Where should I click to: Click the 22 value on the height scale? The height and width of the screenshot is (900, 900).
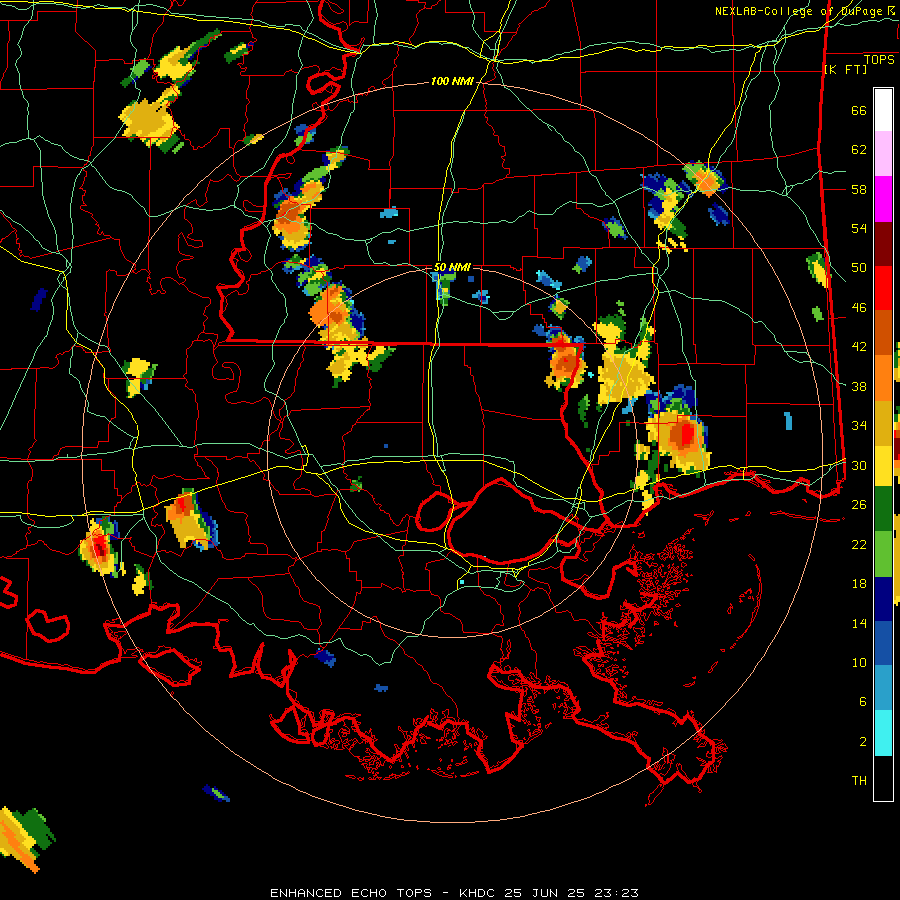(x=859, y=544)
